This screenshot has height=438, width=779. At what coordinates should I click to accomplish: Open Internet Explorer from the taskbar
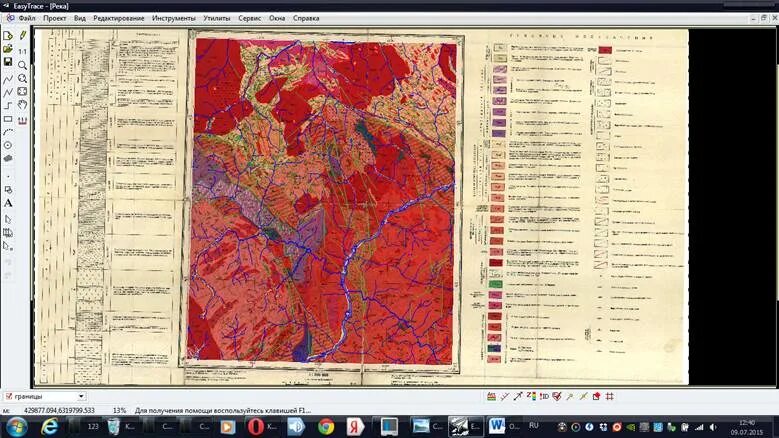49,427
